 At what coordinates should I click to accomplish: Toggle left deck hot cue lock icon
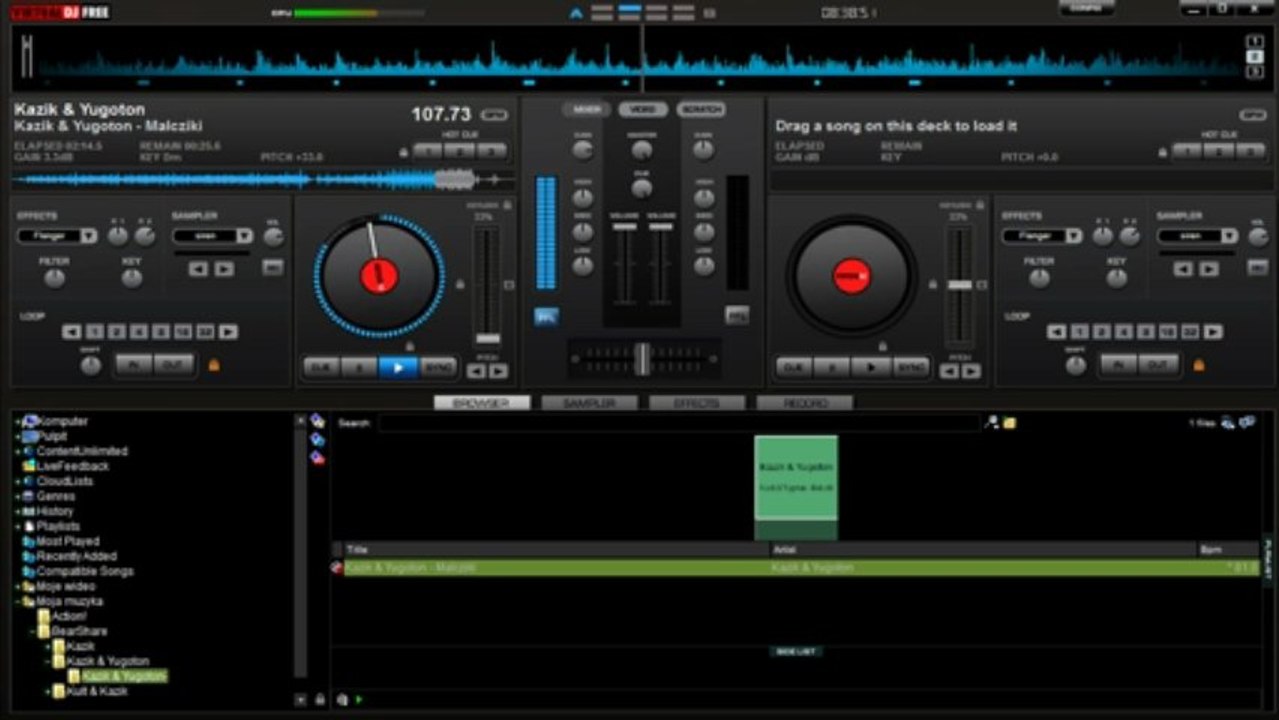(x=404, y=153)
